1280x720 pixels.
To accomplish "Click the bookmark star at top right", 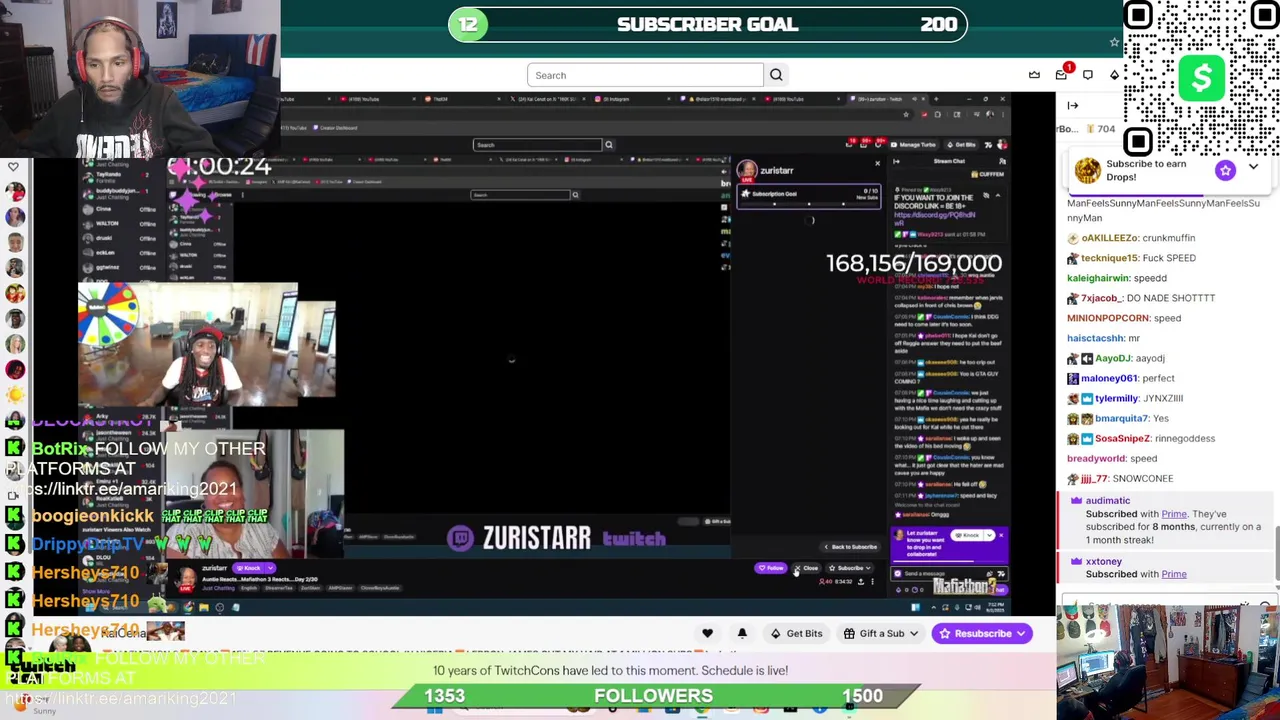I will point(1114,42).
